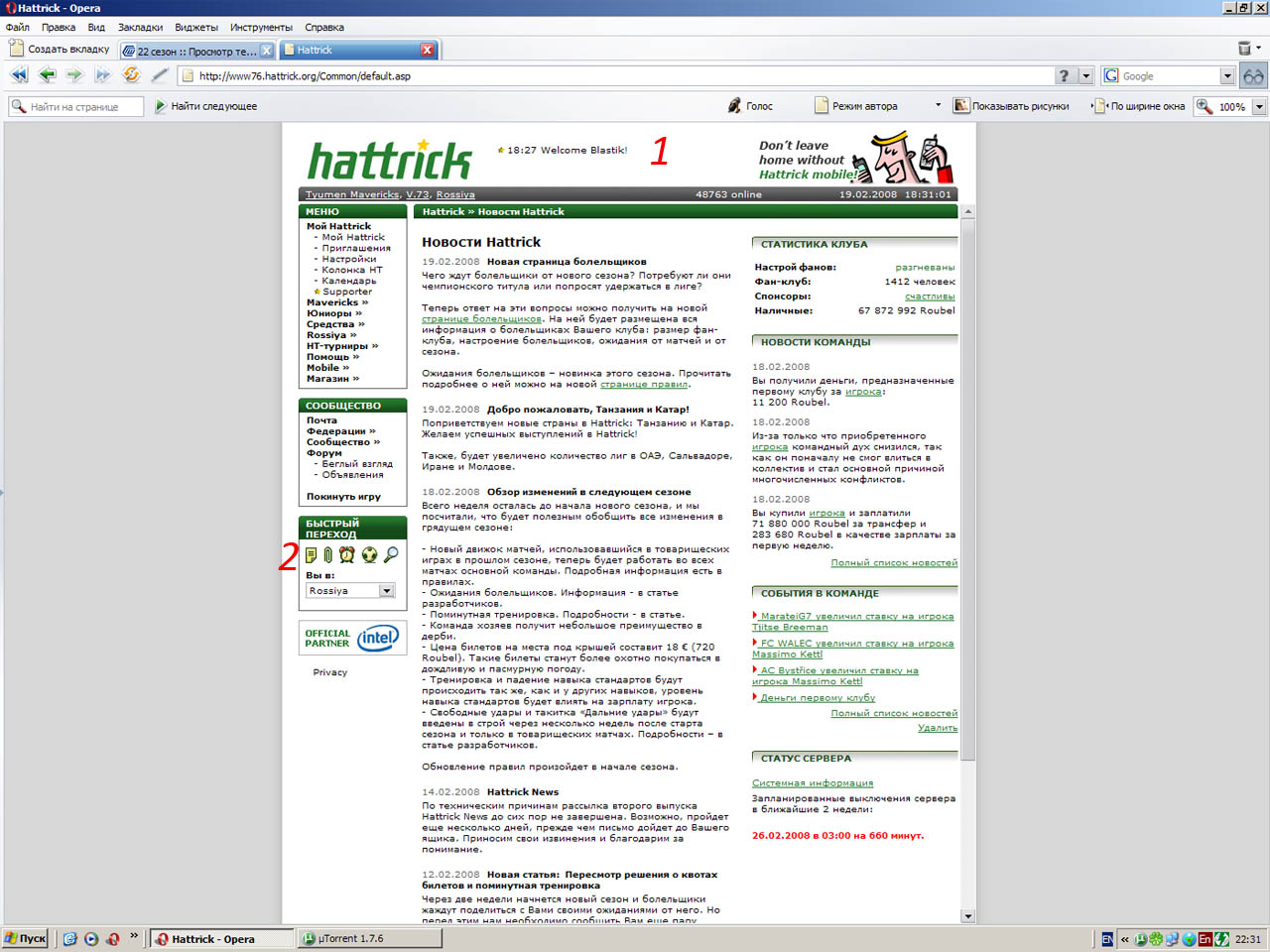Click the glasses view icon beside search

pos(1254,75)
